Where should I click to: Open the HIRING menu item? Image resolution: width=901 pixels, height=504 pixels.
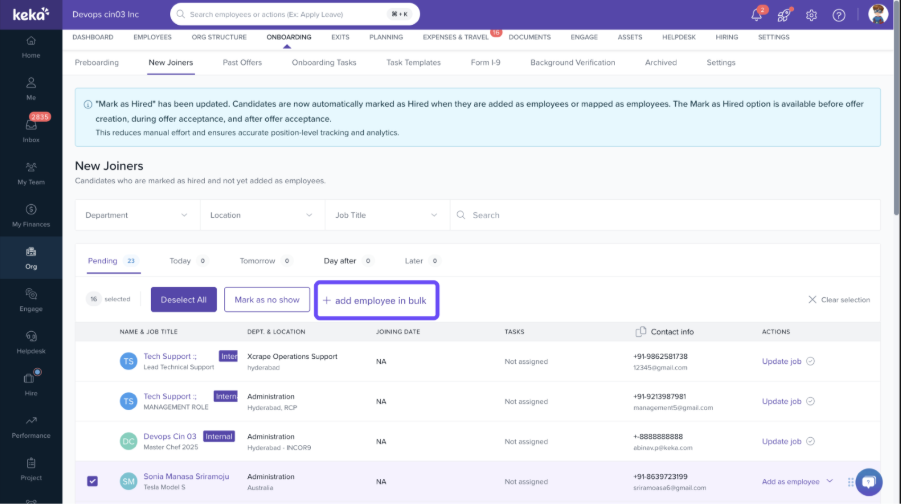pos(726,37)
